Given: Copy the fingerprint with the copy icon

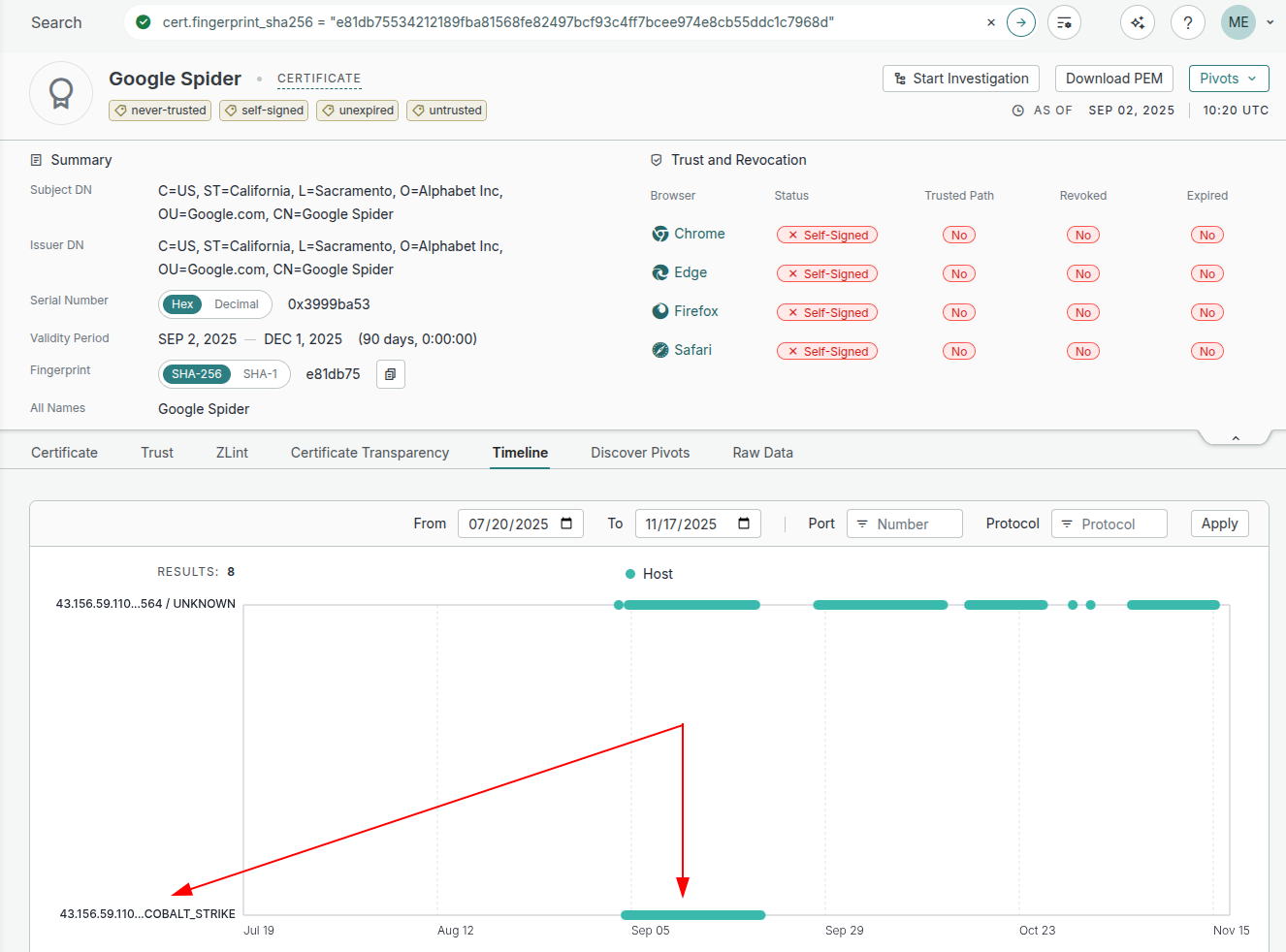Looking at the screenshot, I should (390, 374).
